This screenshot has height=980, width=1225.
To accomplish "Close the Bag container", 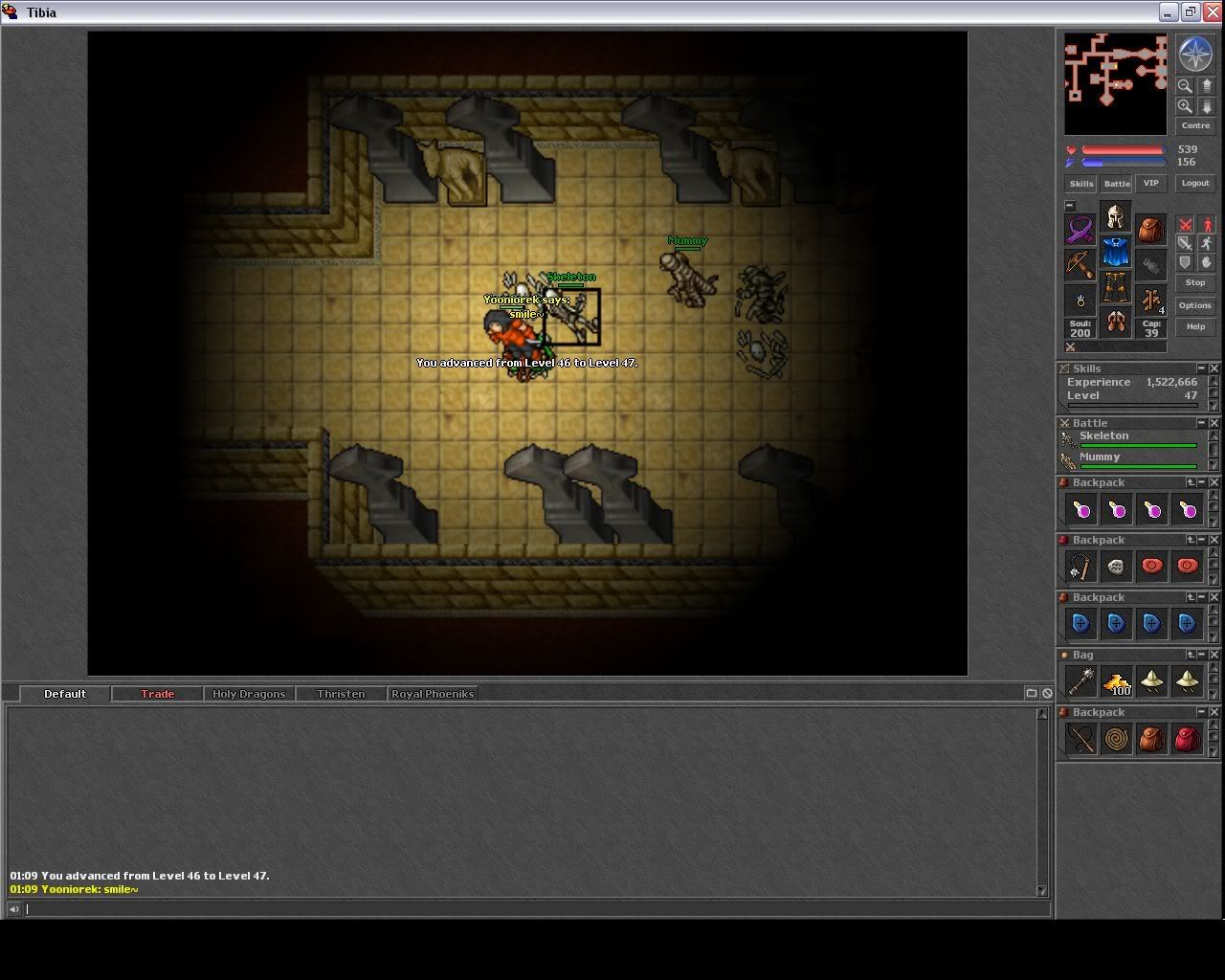I will click(1214, 655).
